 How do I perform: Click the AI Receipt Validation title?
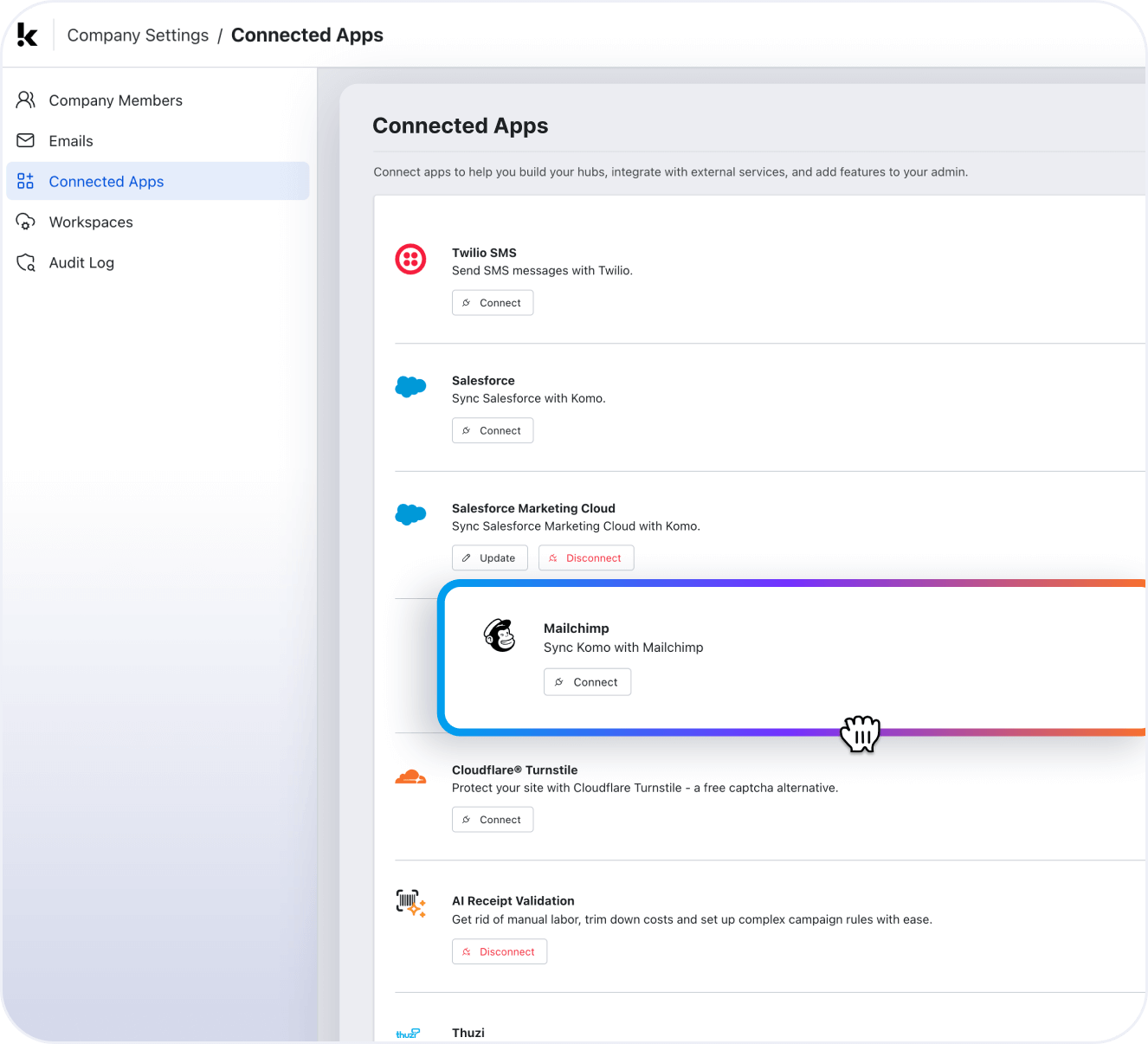point(513,901)
